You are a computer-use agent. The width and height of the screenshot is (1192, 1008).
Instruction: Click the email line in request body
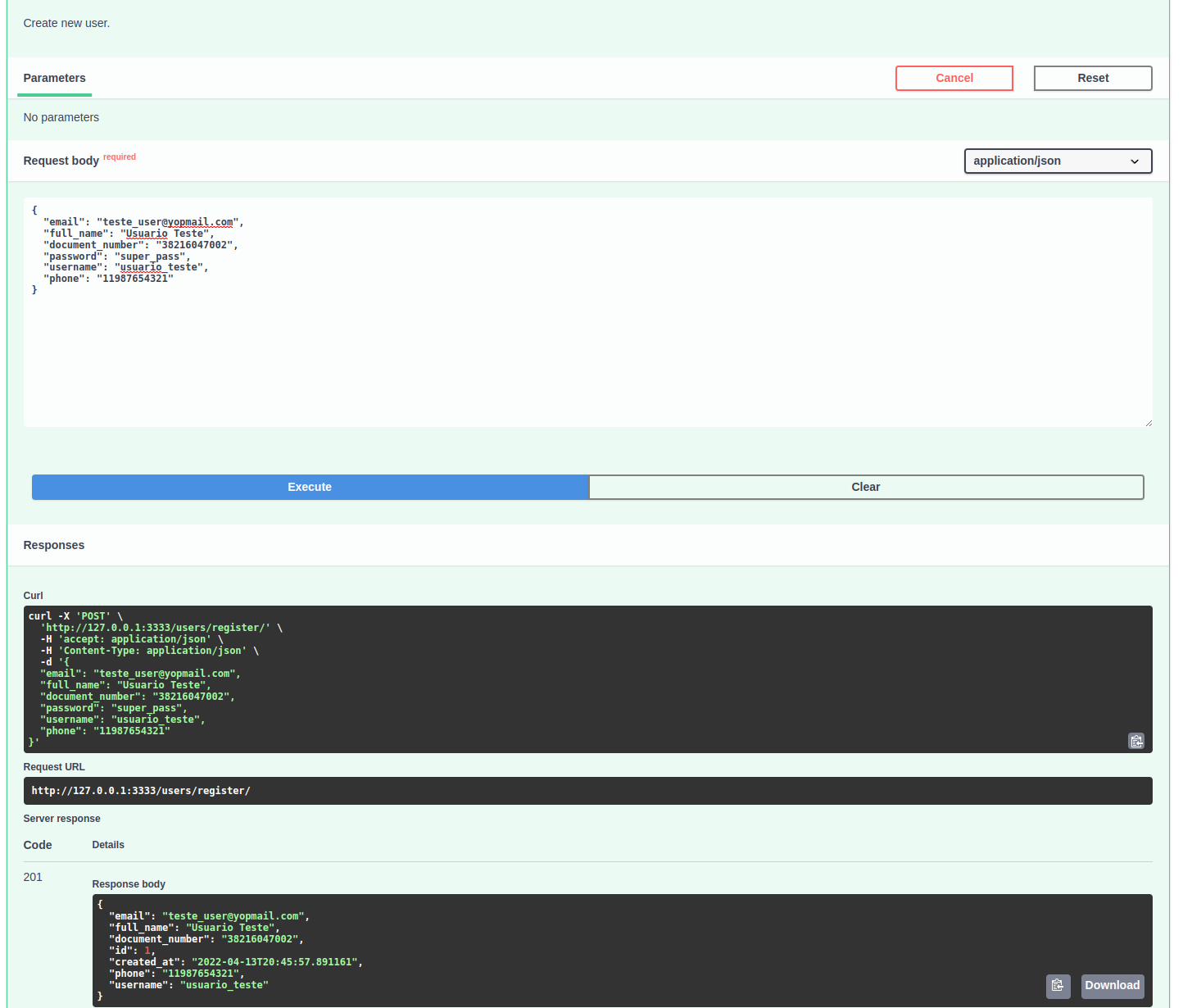pyautogui.click(x=143, y=222)
